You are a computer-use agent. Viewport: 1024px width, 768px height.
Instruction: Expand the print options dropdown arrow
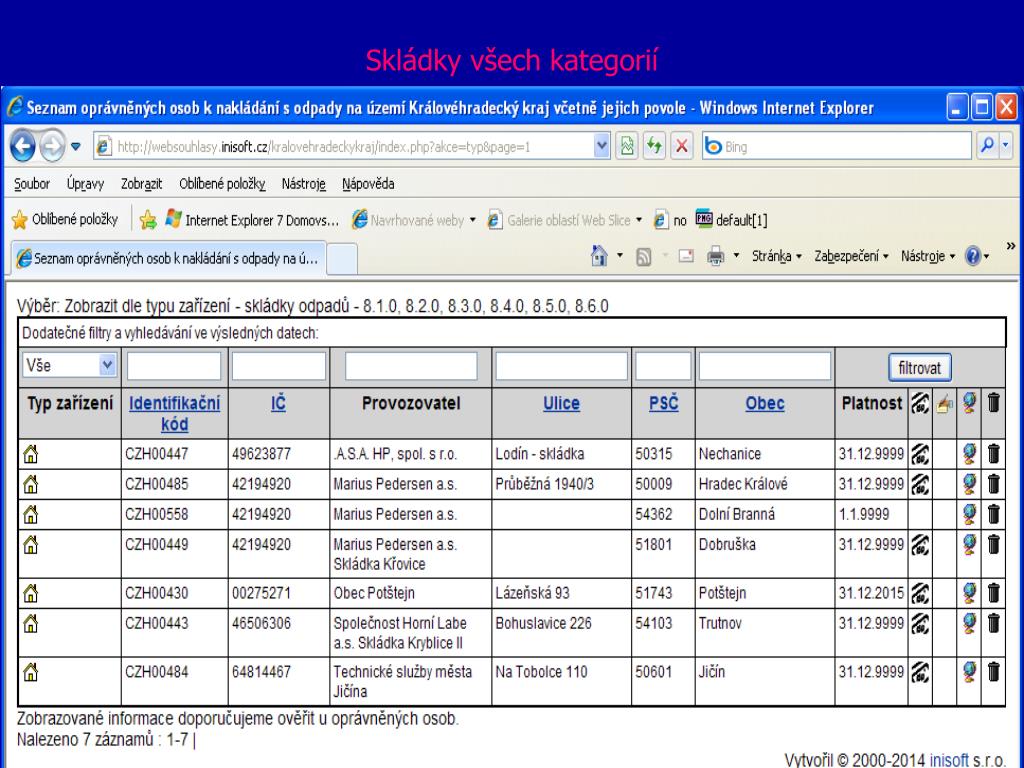coord(736,256)
